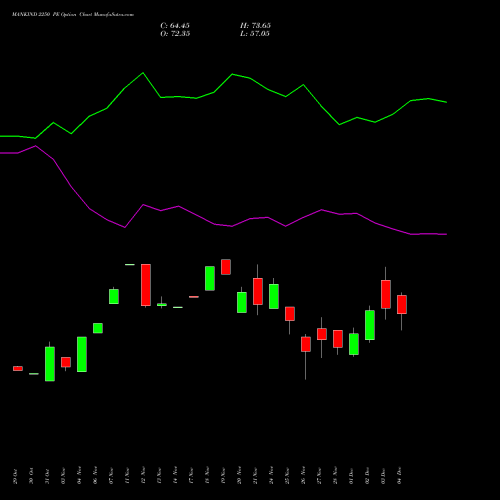Click the high value H: 73.65
The width and height of the screenshot is (500, 500).
tap(255, 26)
